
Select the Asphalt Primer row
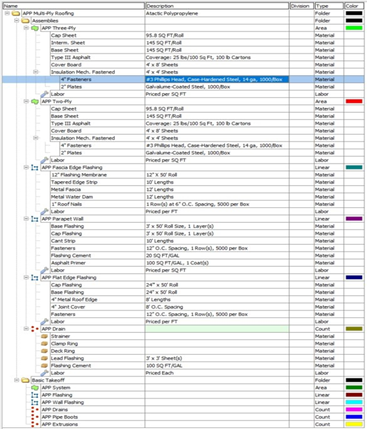point(184,263)
